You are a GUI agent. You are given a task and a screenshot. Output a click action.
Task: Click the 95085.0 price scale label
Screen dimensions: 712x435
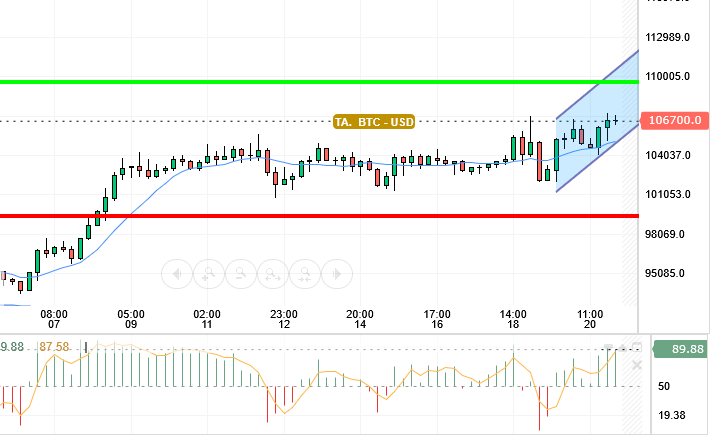[665, 273]
